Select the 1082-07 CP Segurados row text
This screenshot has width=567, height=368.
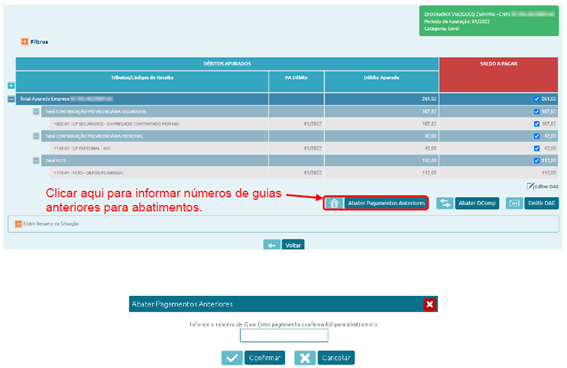click(116, 124)
